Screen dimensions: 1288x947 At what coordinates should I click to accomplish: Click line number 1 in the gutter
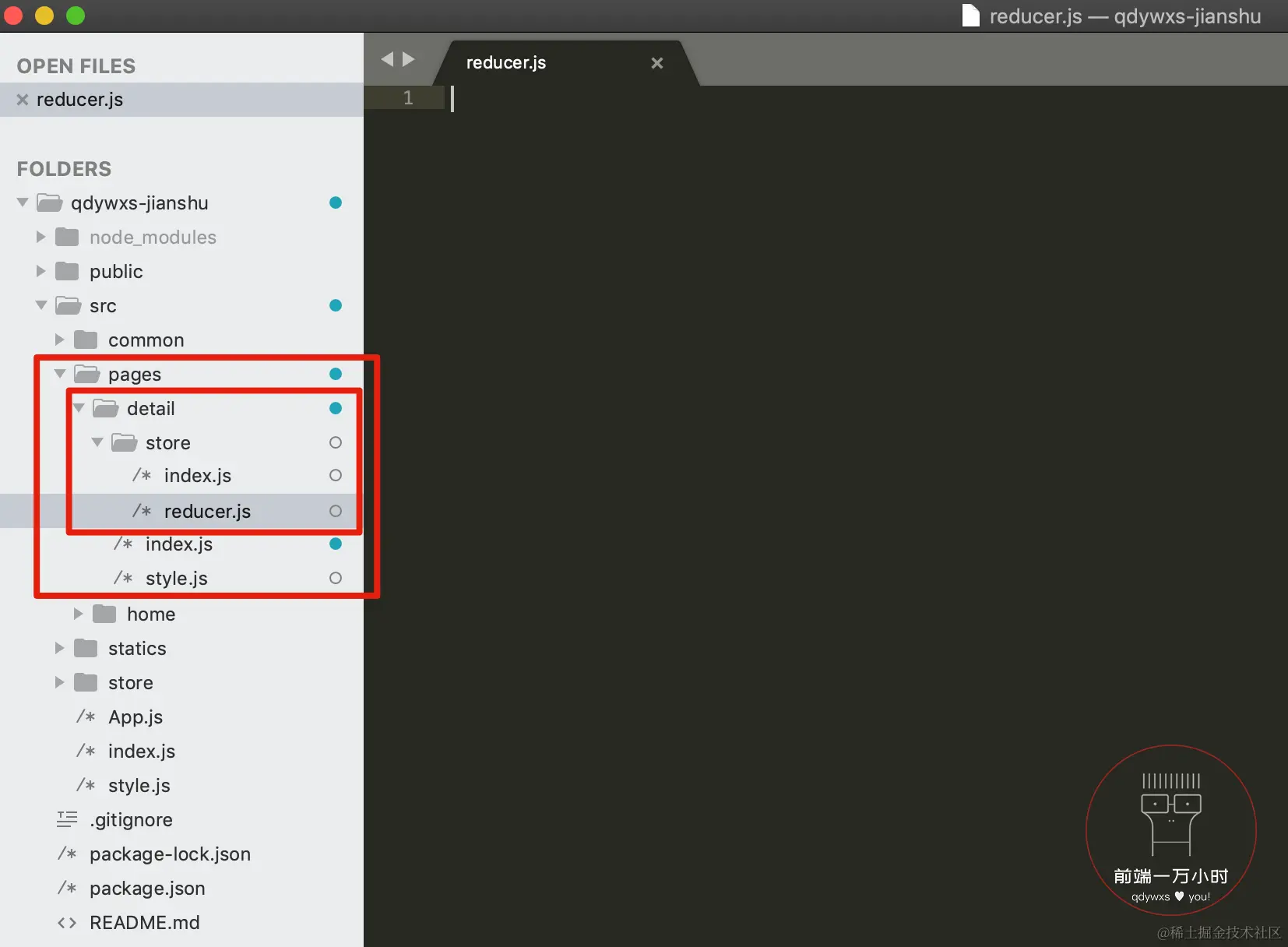coord(408,97)
